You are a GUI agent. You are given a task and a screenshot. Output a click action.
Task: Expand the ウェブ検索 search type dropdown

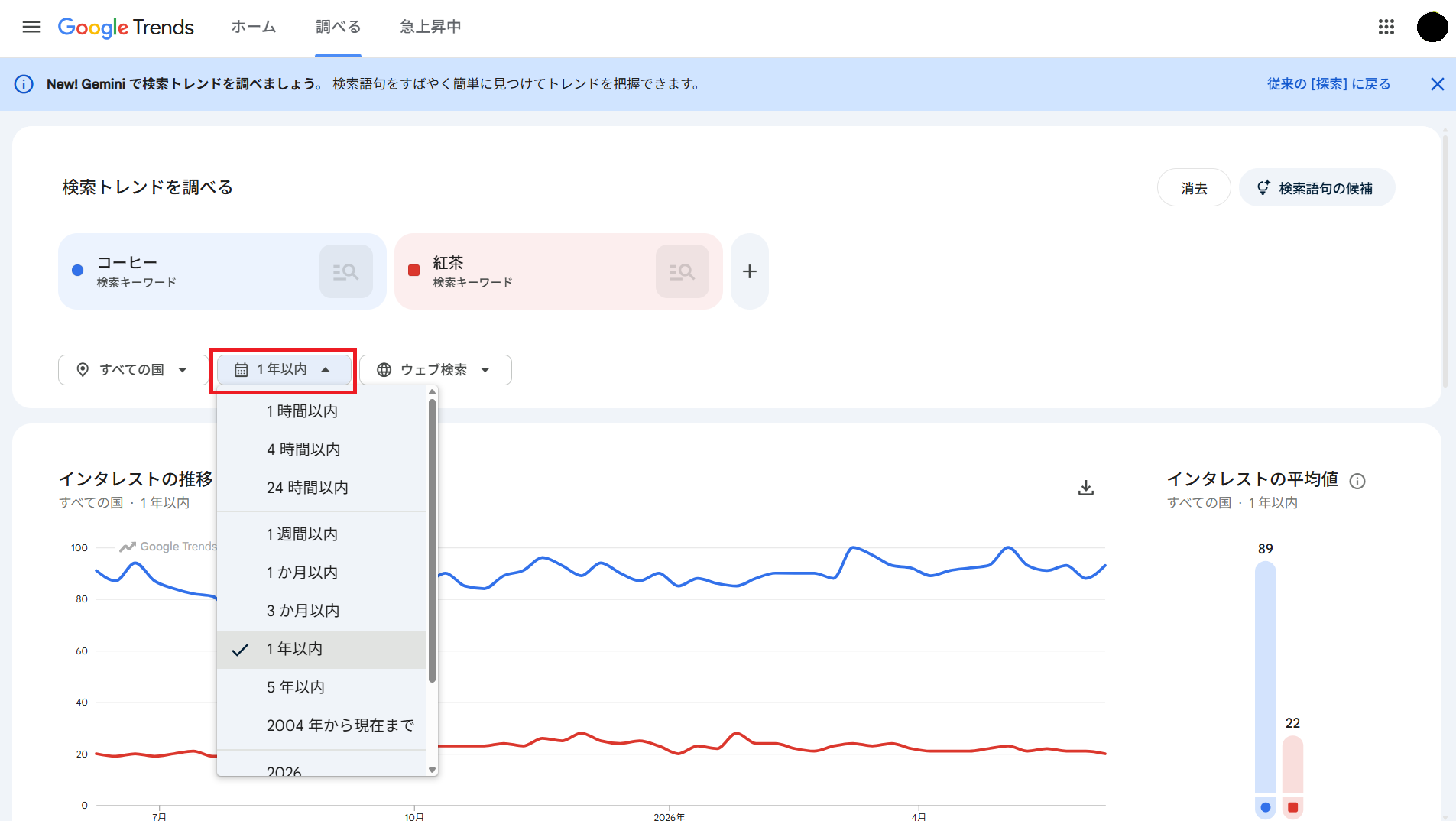point(435,370)
